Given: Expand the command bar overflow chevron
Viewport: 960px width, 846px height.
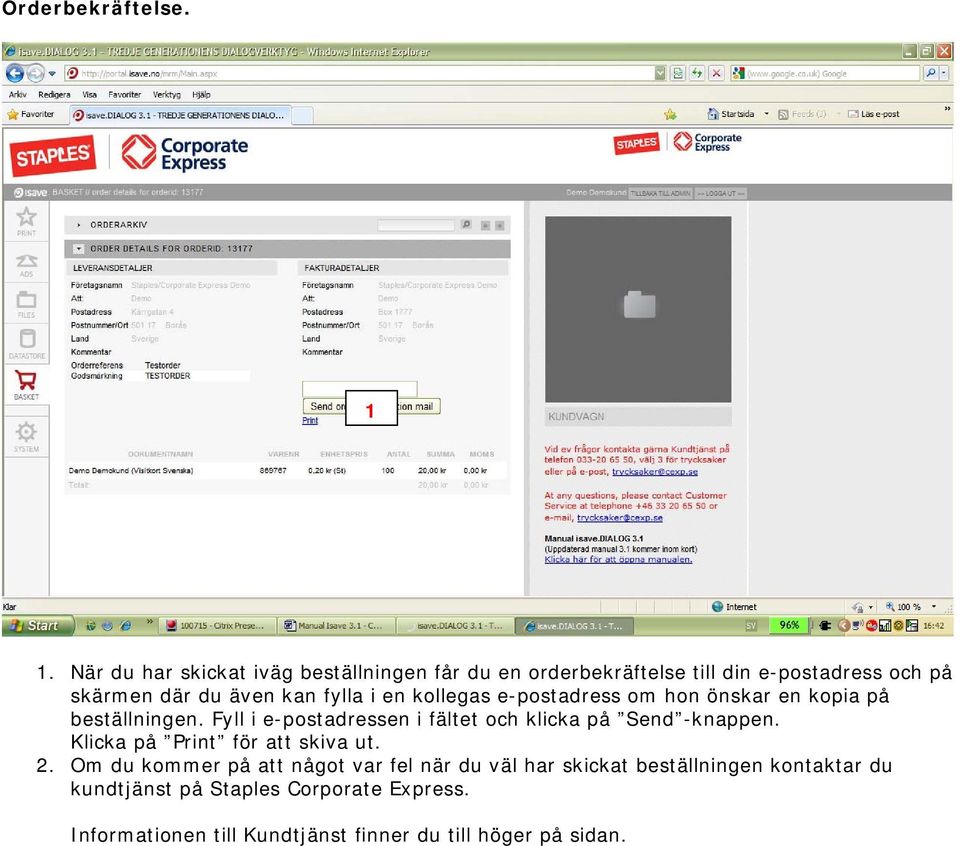Looking at the screenshot, I should pyautogui.click(x=947, y=110).
